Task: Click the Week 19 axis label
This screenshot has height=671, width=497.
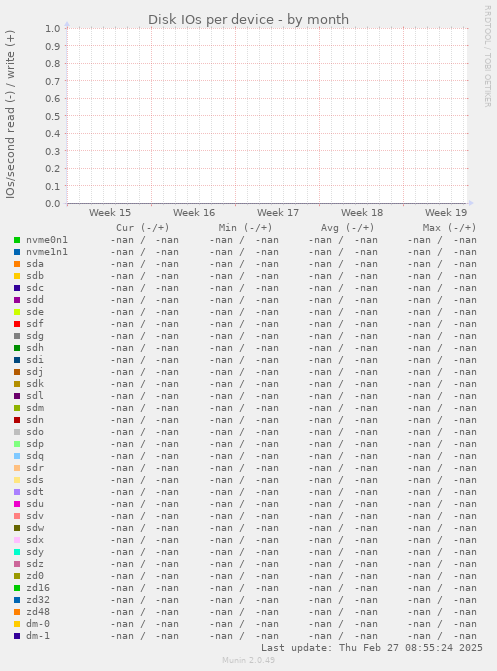Action: point(446,213)
